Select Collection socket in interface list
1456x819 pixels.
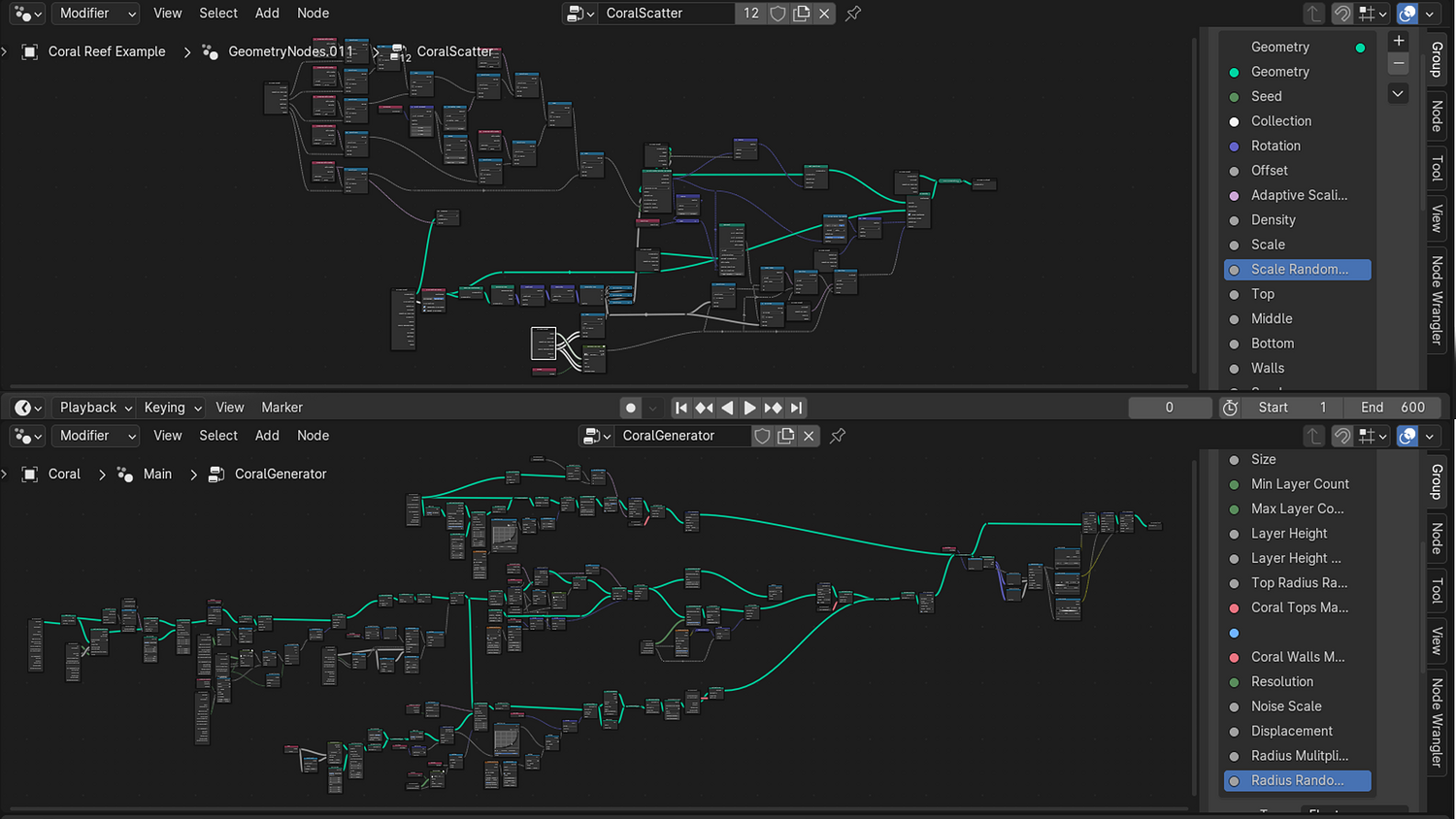[1298, 121]
